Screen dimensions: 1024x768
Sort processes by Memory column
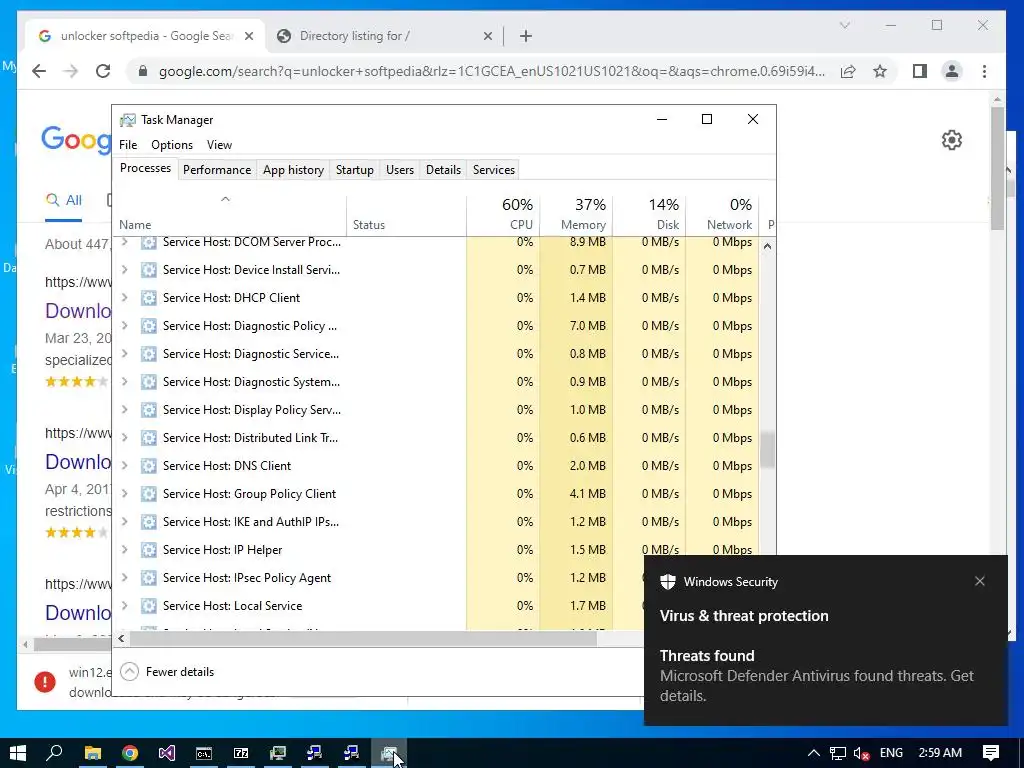coord(577,214)
